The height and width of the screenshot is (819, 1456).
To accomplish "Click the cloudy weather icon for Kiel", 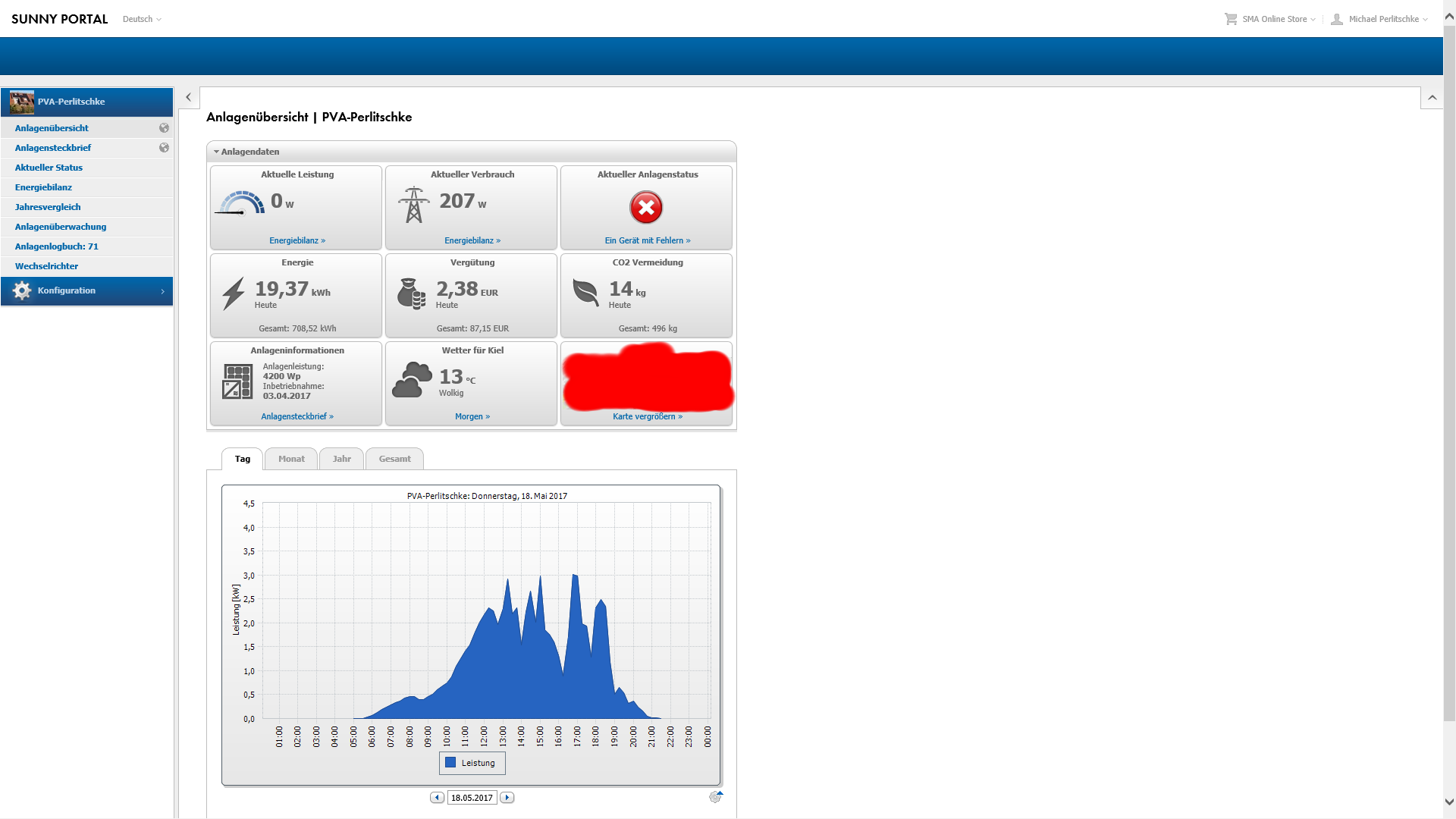I will (412, 380).
